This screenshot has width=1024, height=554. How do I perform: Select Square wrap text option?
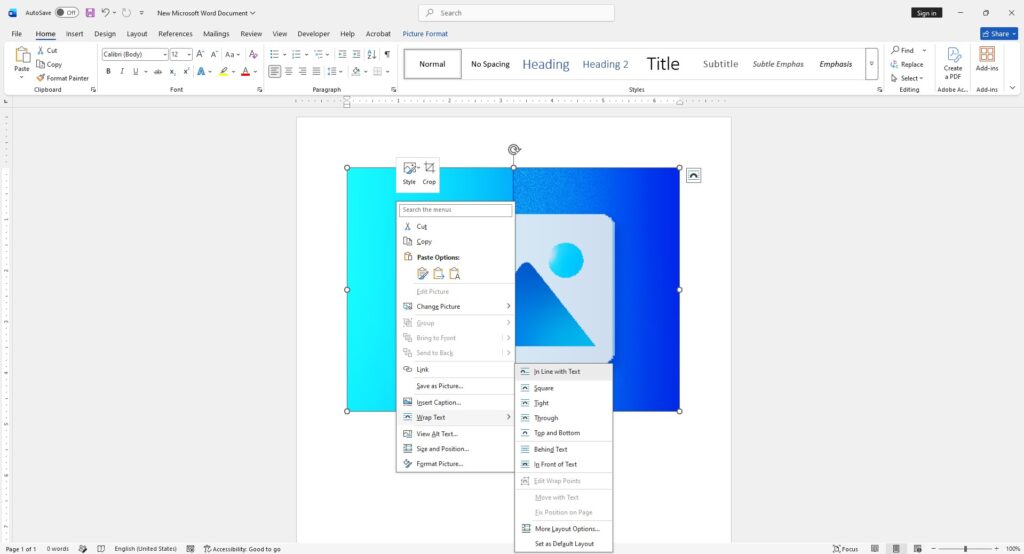pos(564,388)
